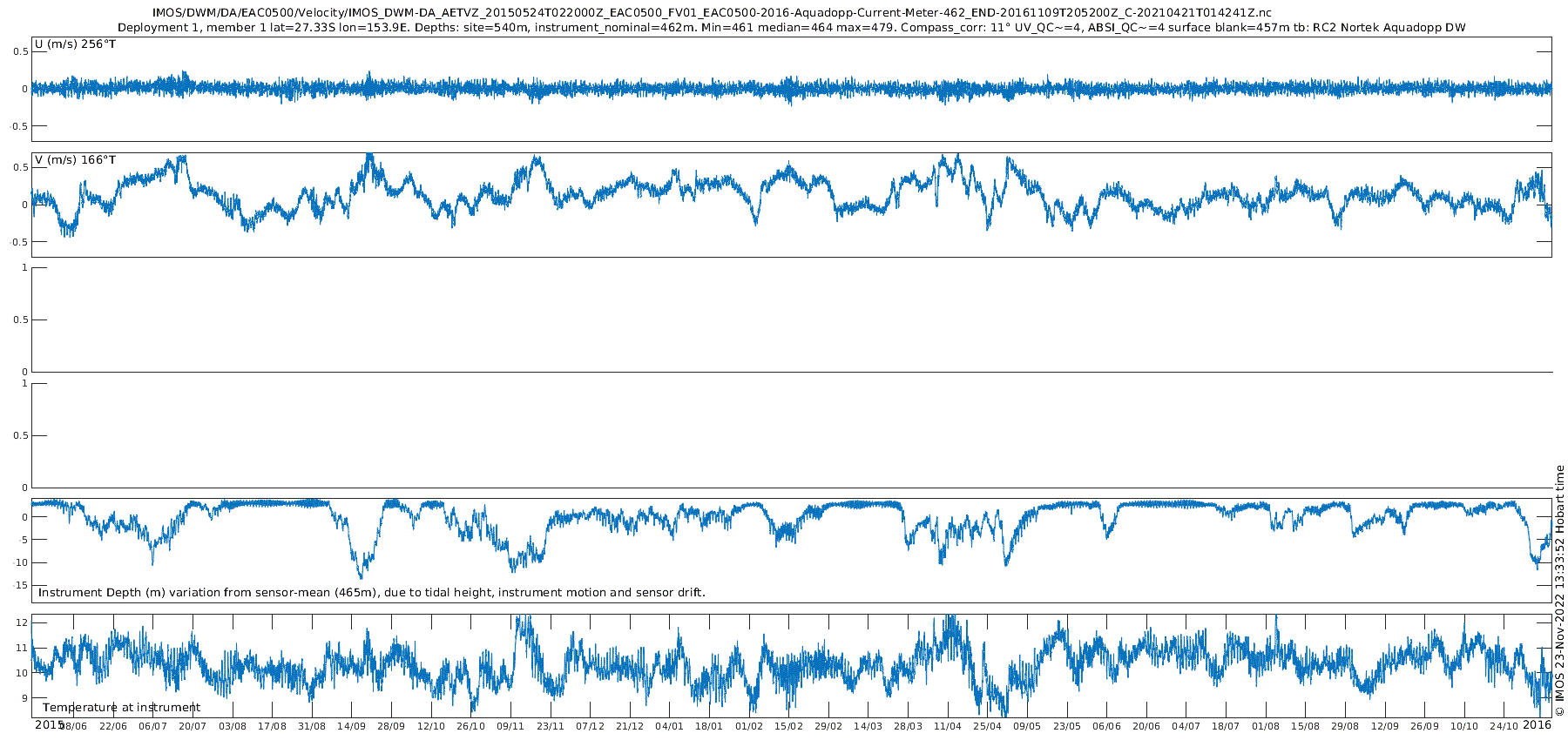Click the '04/07' date tick

[1186, 727]
